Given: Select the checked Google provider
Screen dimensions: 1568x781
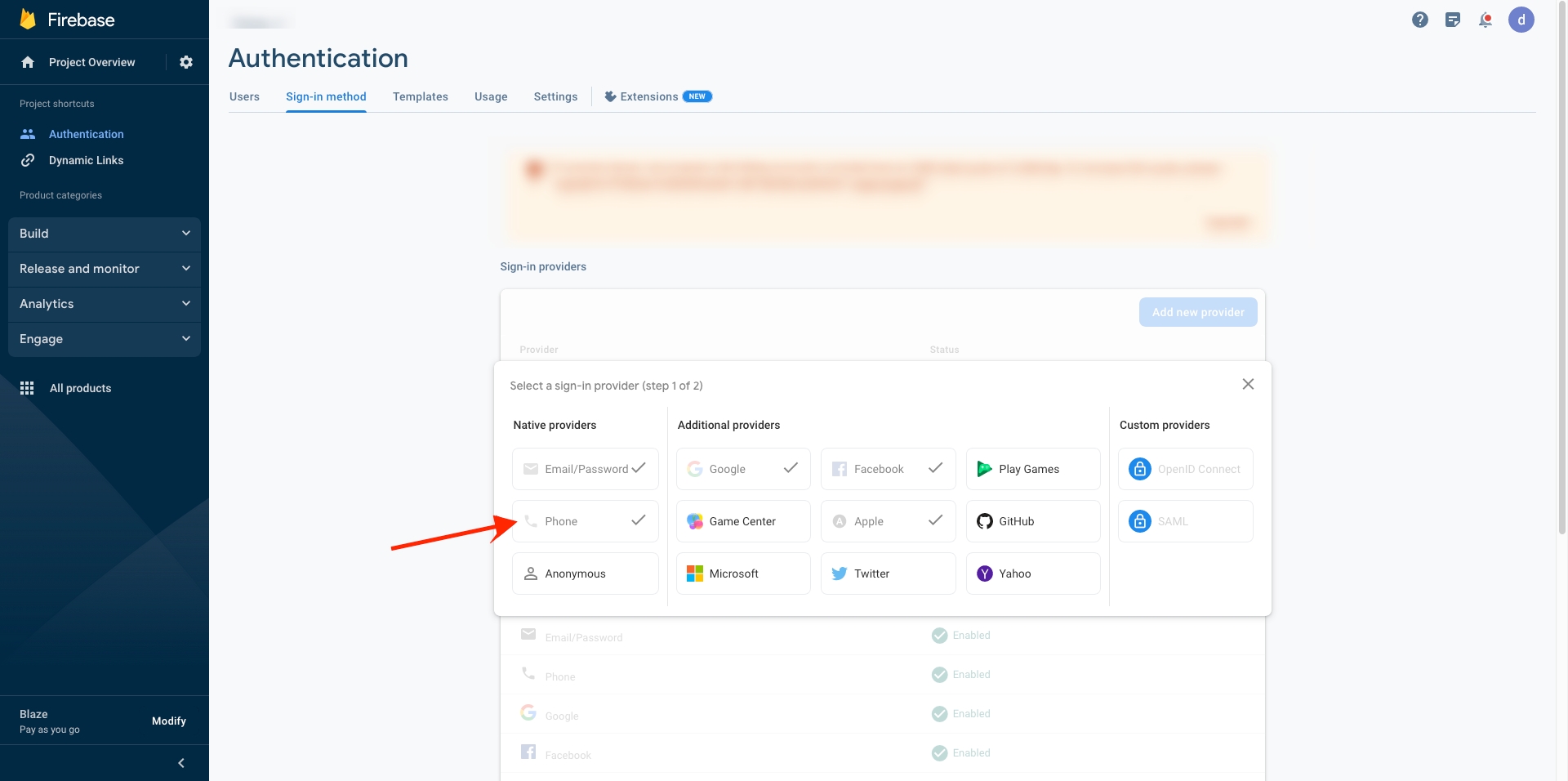Looking at the screenshot, I should point(742,469).
